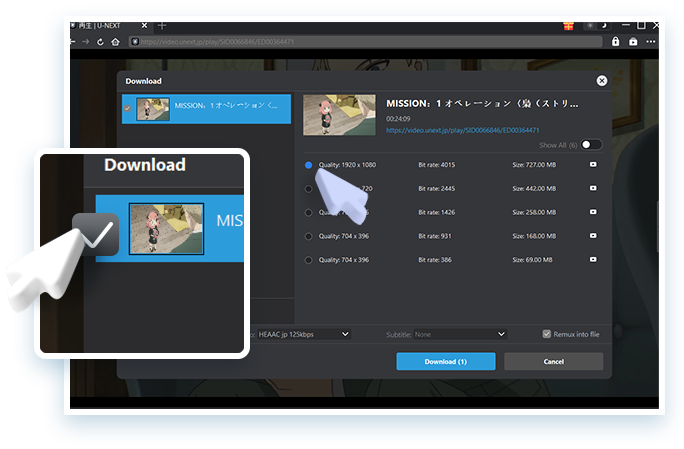The height and width of the screenshot is (449, 684).
Task: Open the bag icon next to lock
Action: pos(633,42)
